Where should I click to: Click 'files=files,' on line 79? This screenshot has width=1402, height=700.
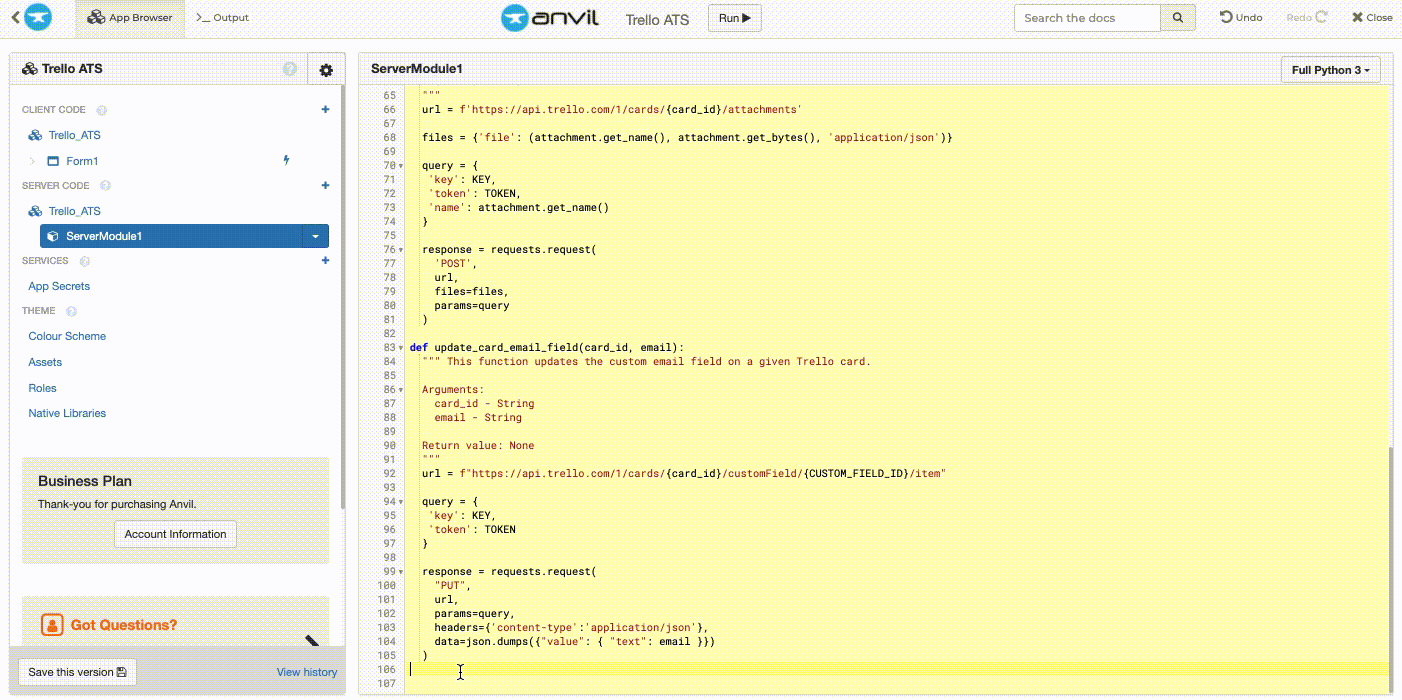(471, 292)
